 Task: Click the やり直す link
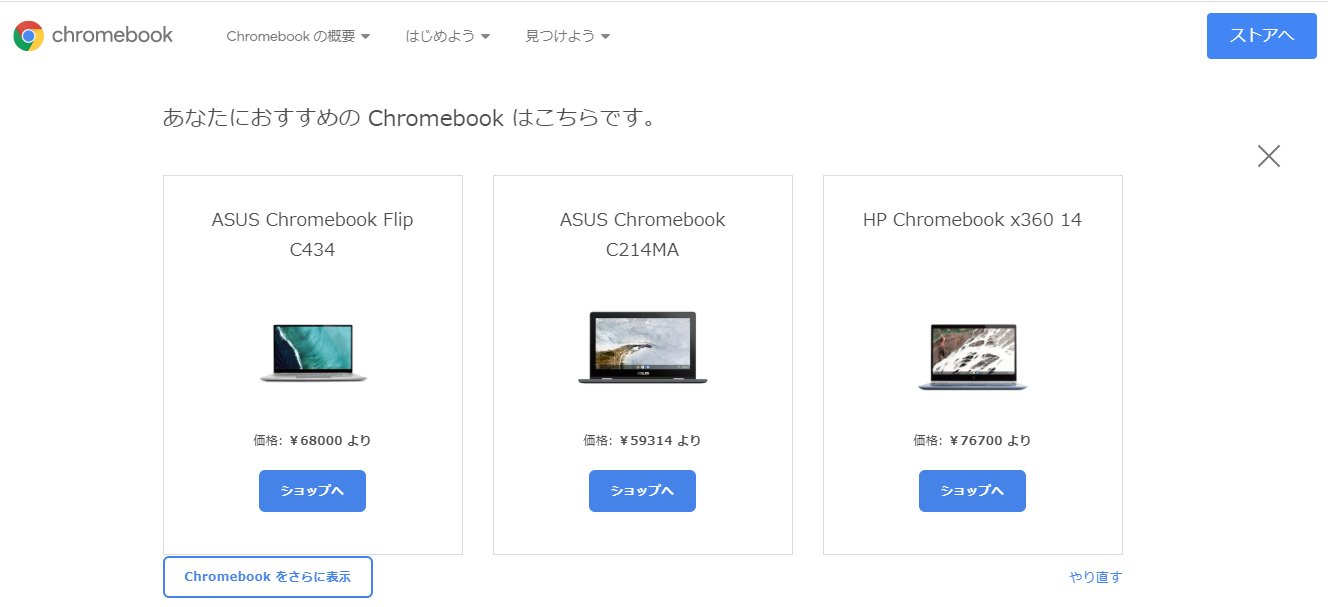click(x=1095, y=577)
